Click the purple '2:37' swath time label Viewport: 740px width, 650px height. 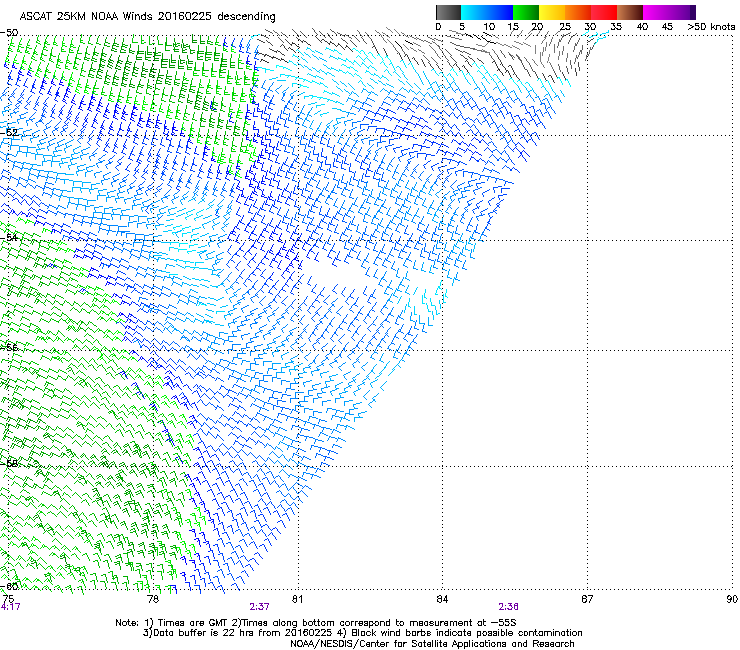coord(260,607)
